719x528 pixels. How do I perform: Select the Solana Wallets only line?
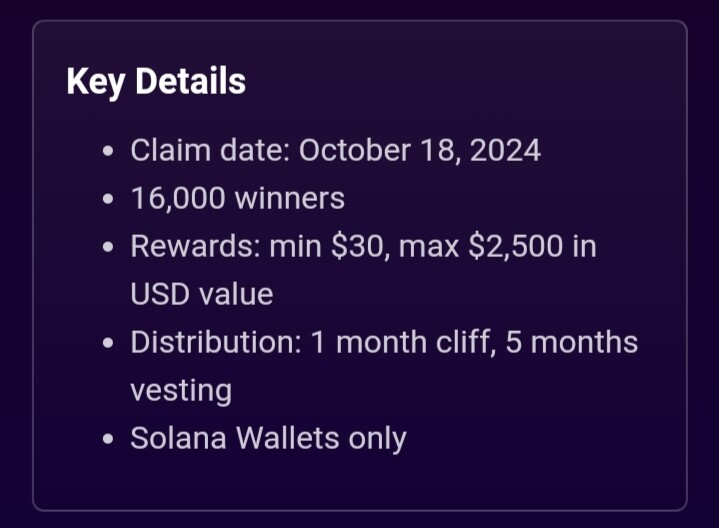pyautogui.click(x=268, y=438)
